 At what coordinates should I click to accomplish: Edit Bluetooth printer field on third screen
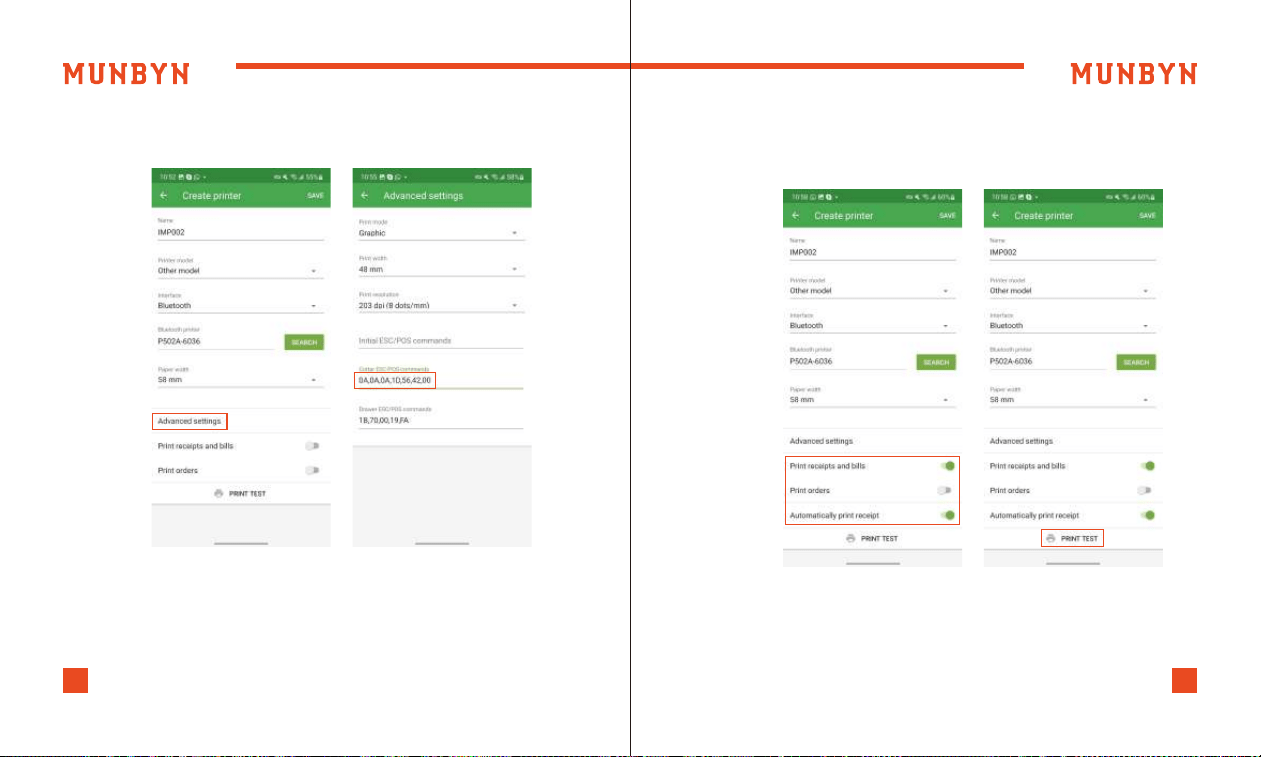pyautogui.click(x=847, y=362)
